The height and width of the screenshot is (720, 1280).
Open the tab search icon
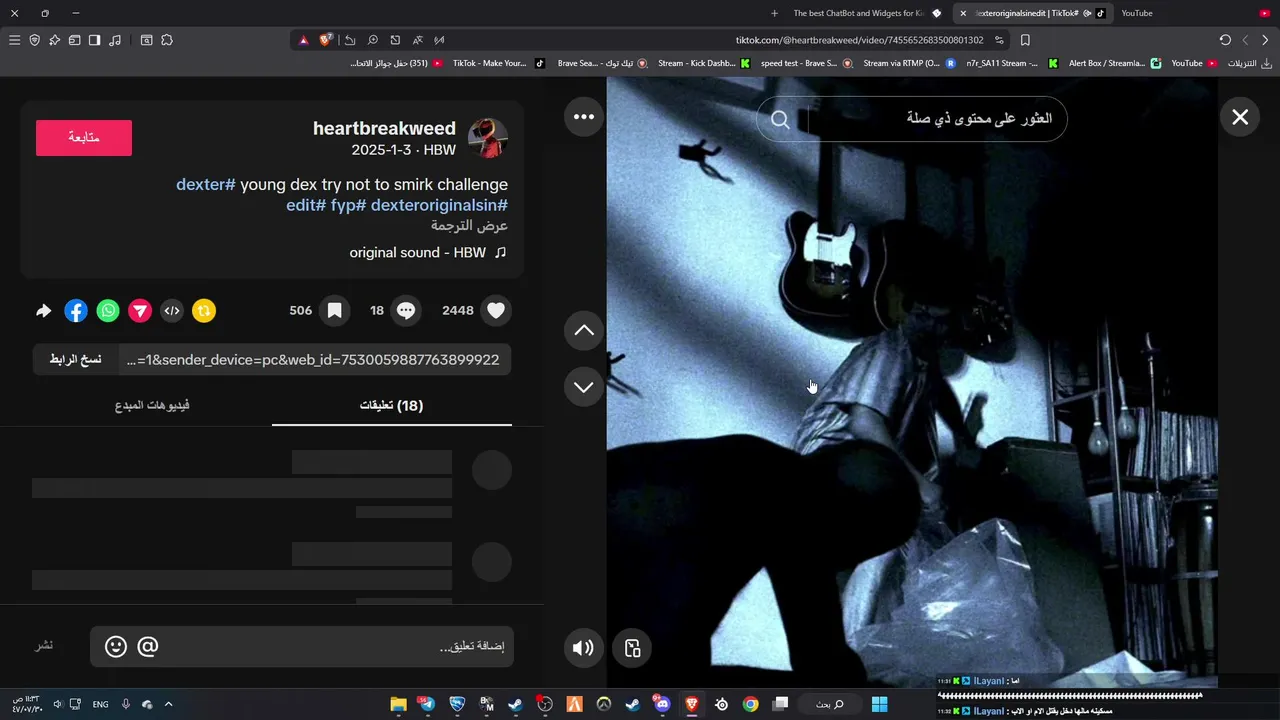point(146,40)
